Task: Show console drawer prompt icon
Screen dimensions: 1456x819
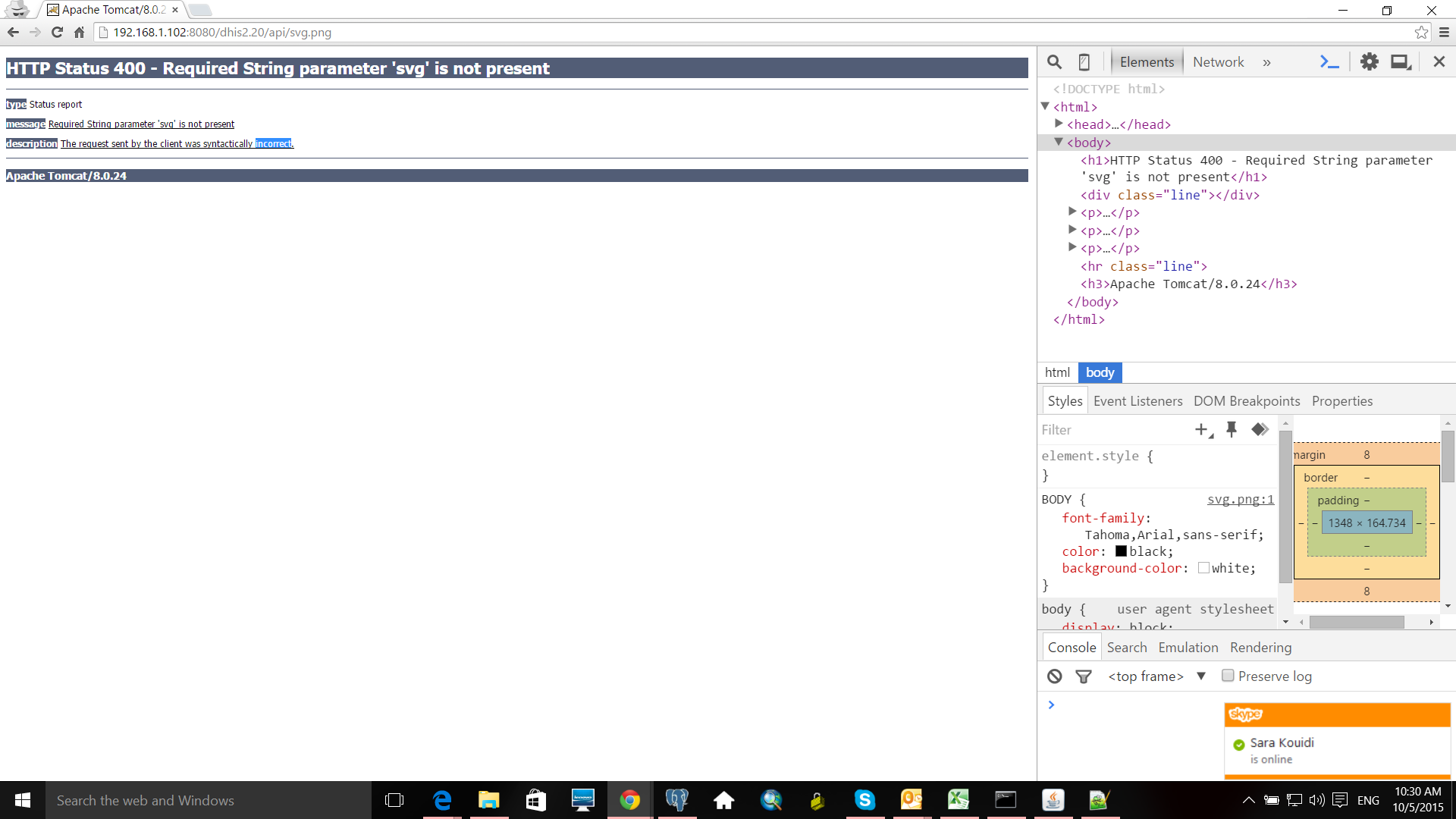Action: [1329, 62]
